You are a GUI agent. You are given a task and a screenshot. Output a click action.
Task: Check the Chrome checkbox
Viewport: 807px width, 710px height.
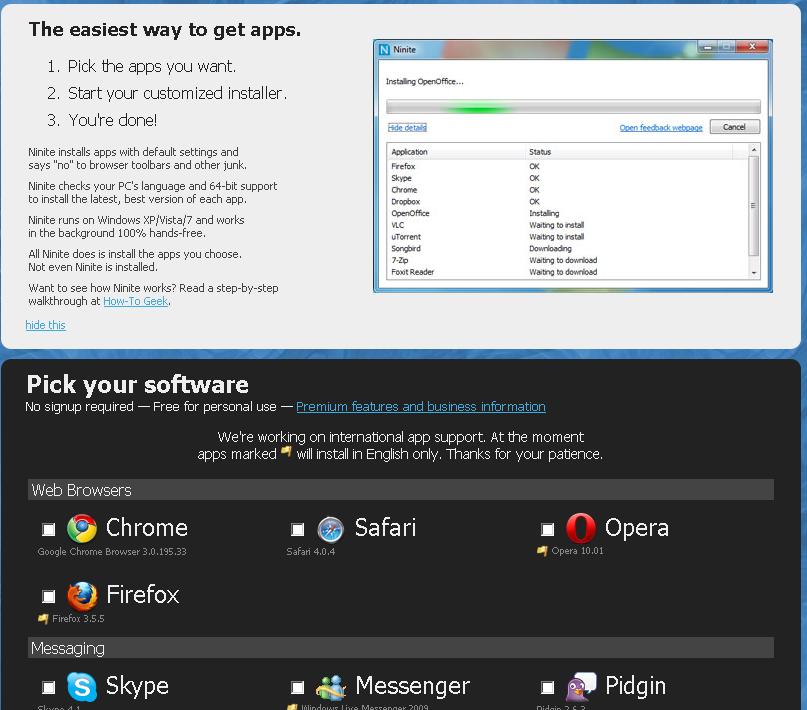click(x=49, y=529)
